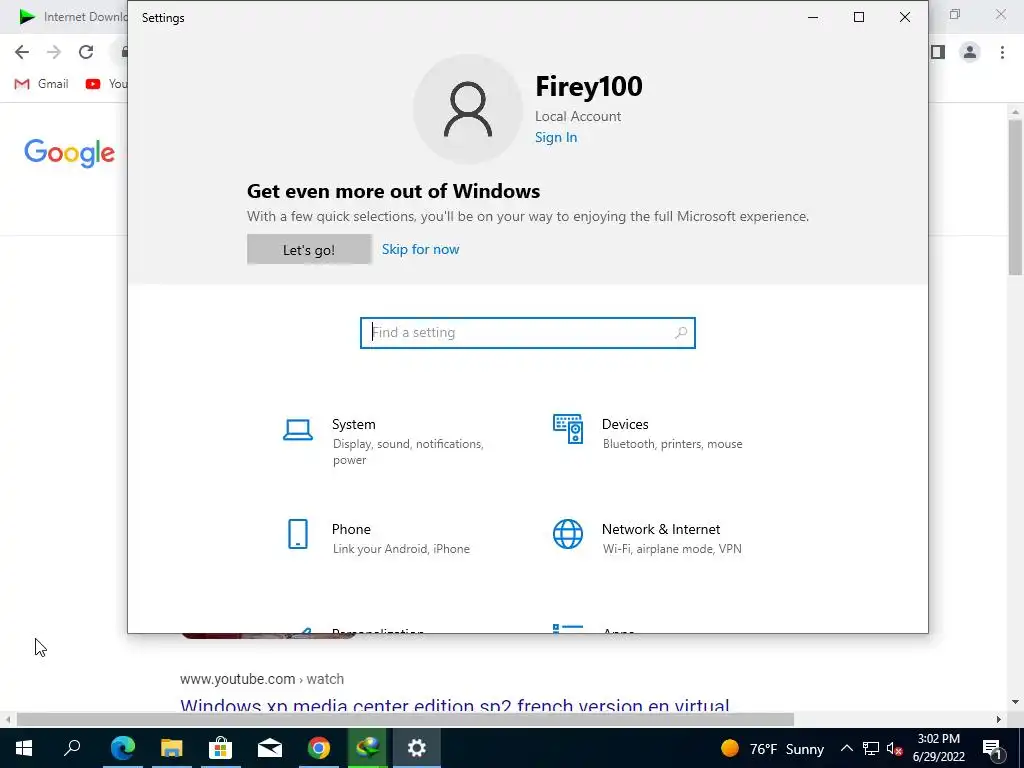Open the Mail app from the taskbar
This screenshot has width=1024, height=768.
(x=270, y=748)
